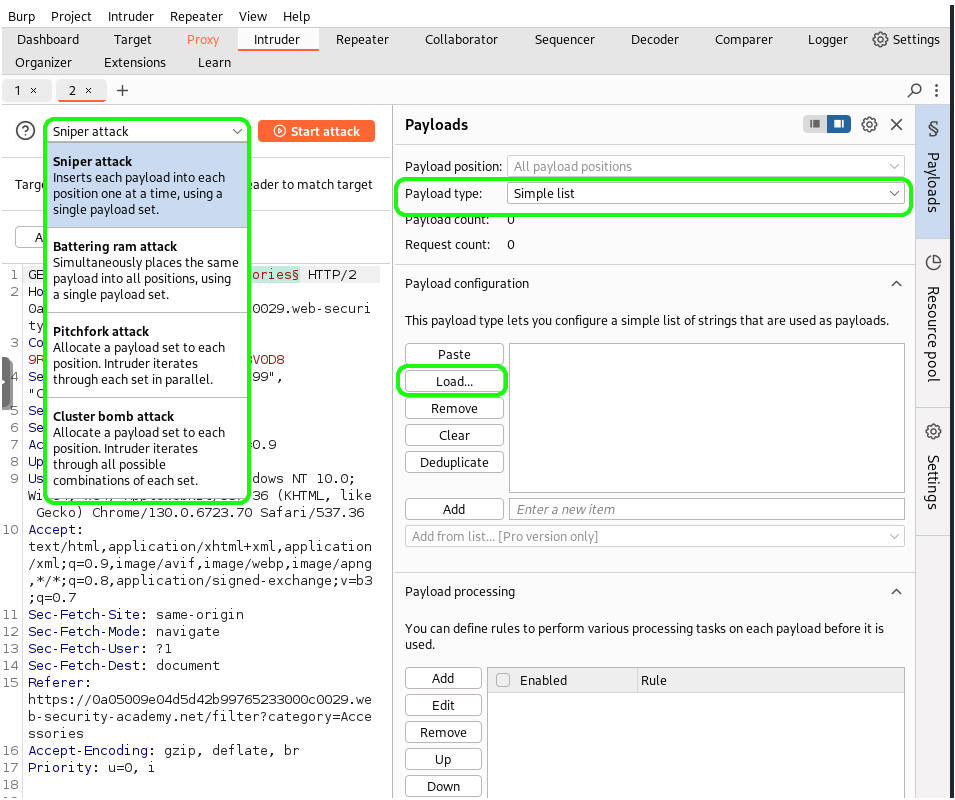Open main Settings gear in toolbar
Screen dimensions: 955x800
906,40
